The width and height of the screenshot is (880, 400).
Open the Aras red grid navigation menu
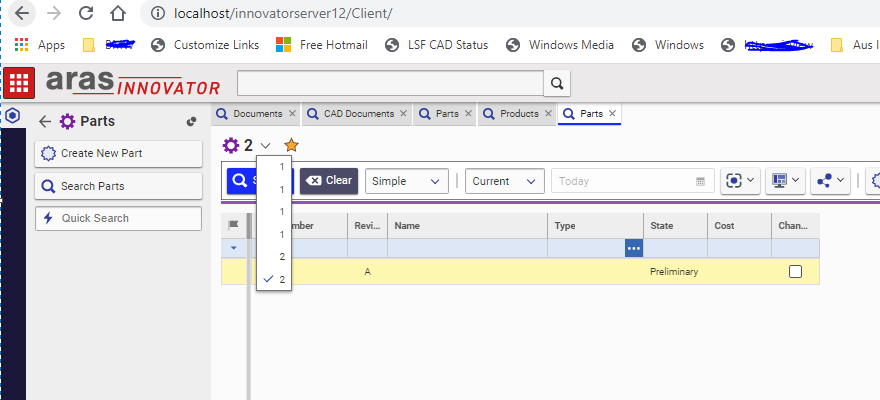(x=19, y=83)
